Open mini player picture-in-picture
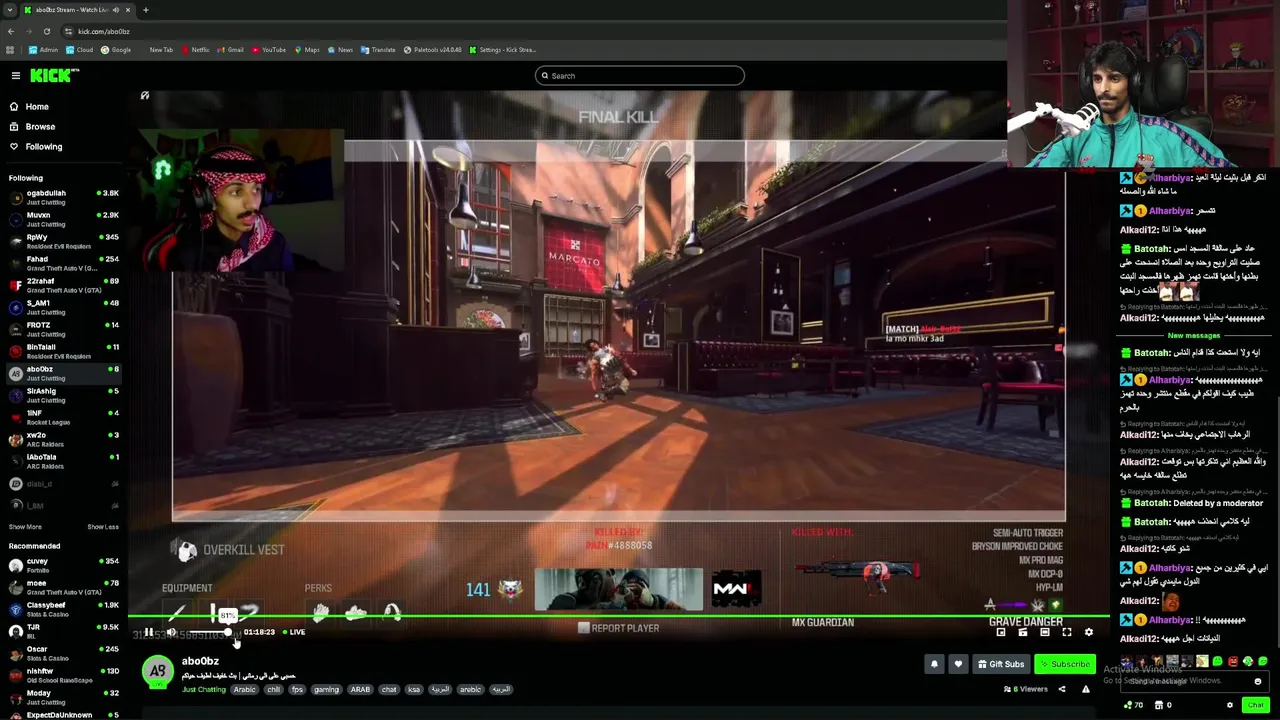This screenshot has width=1280, height=720. click(x=1001, y=632)
